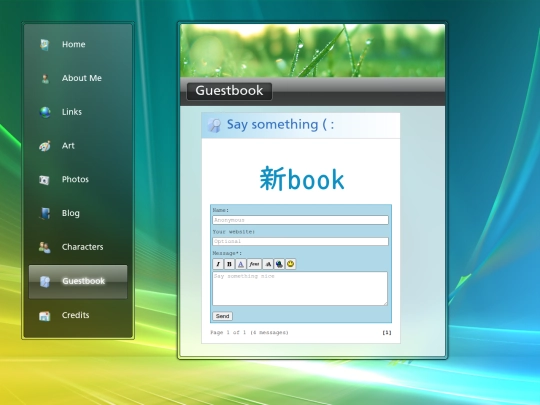Click into the Message text area
Image resolution: width=540 pixels, height=405 pixels.
pyautogui.click(x=300, y=289)
